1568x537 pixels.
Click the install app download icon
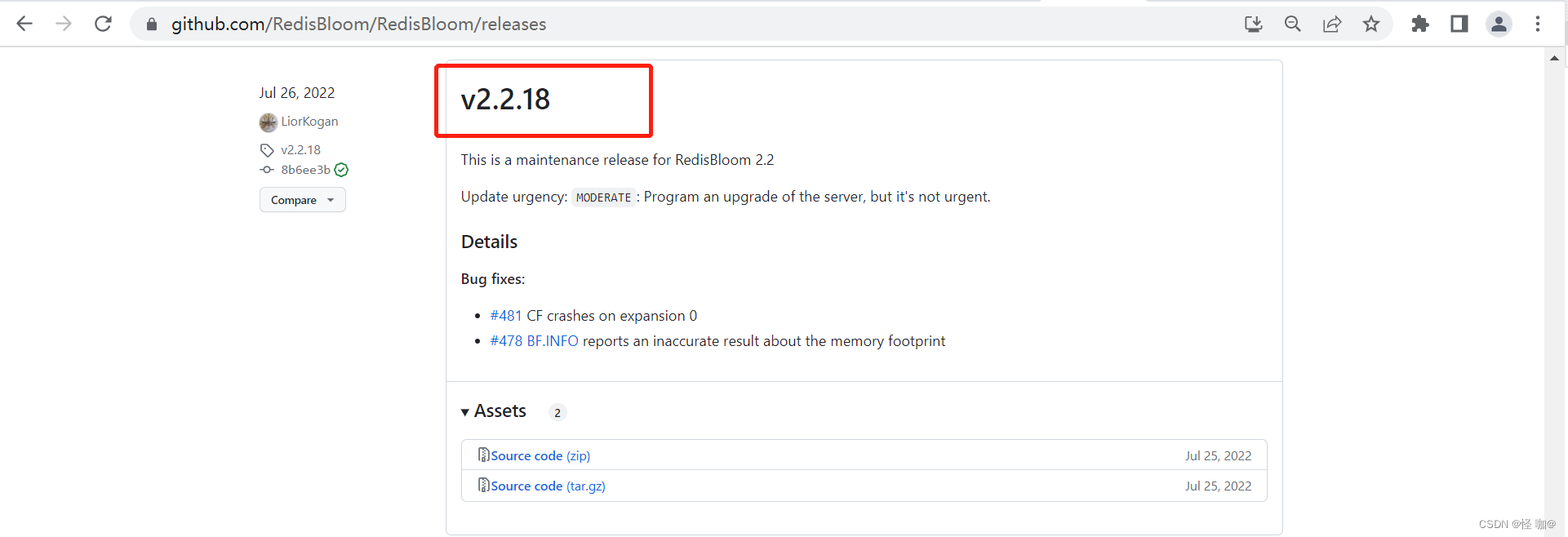coord(1254,24)
